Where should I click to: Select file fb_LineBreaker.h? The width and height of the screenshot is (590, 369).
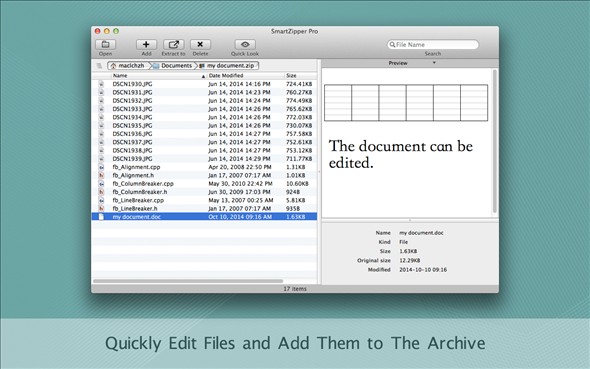tap(204, 208)
